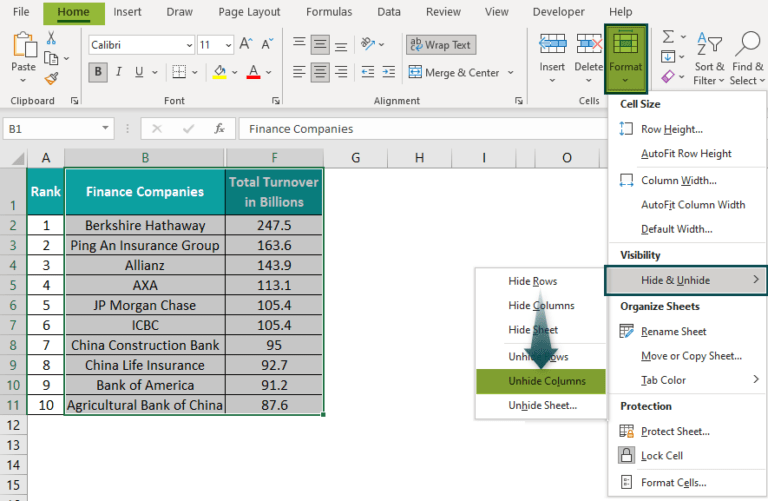Click the Insert cells icon

552,45
